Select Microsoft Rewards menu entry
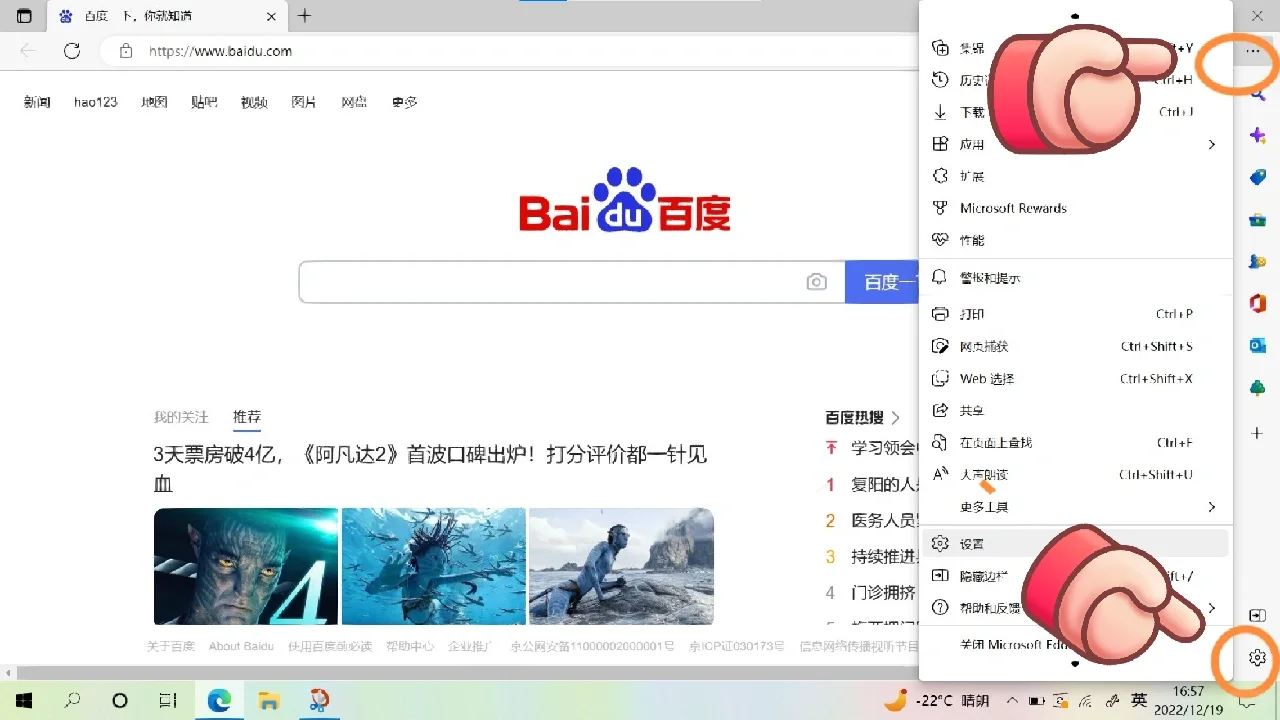 click(1075, 208)
